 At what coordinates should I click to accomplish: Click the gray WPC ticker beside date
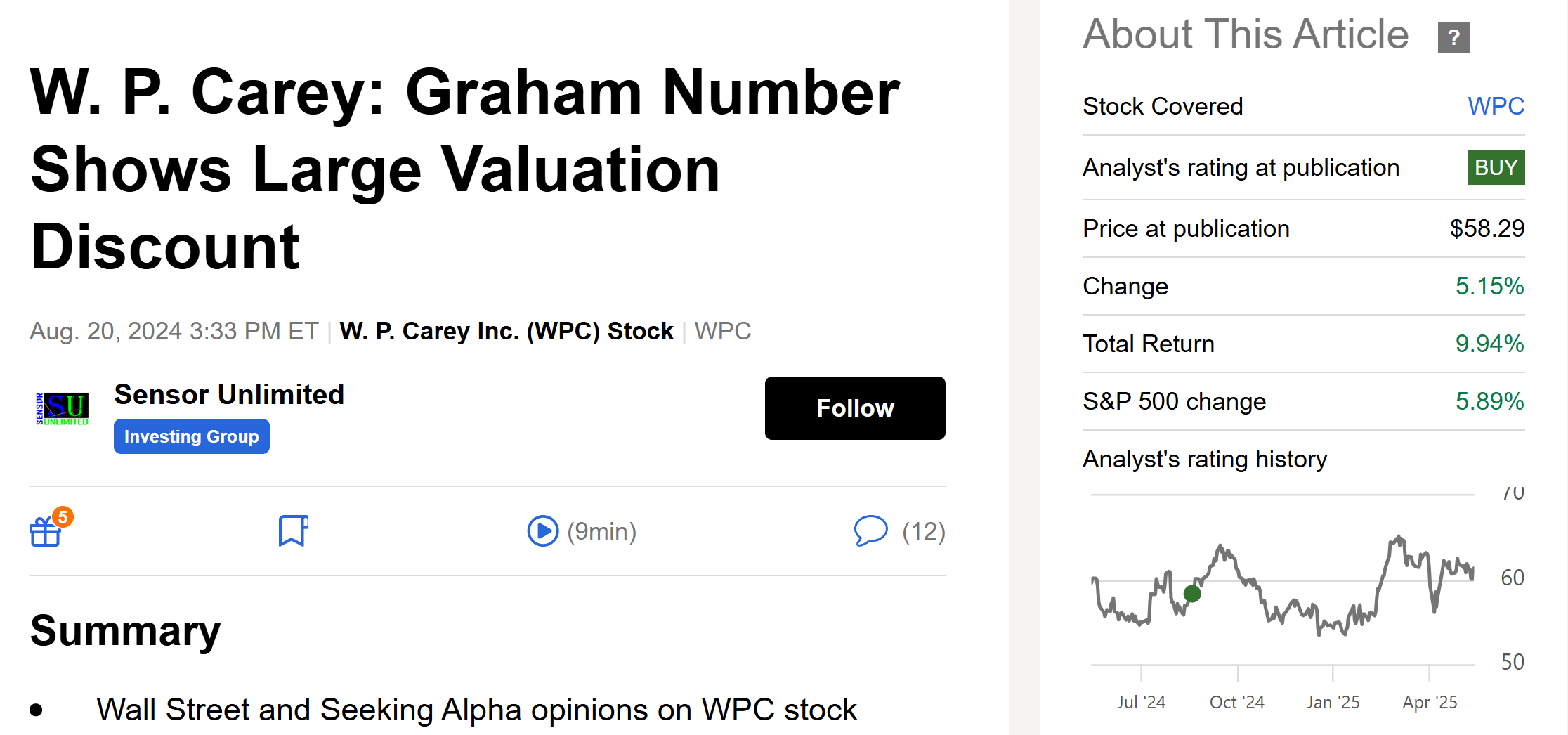722,331
